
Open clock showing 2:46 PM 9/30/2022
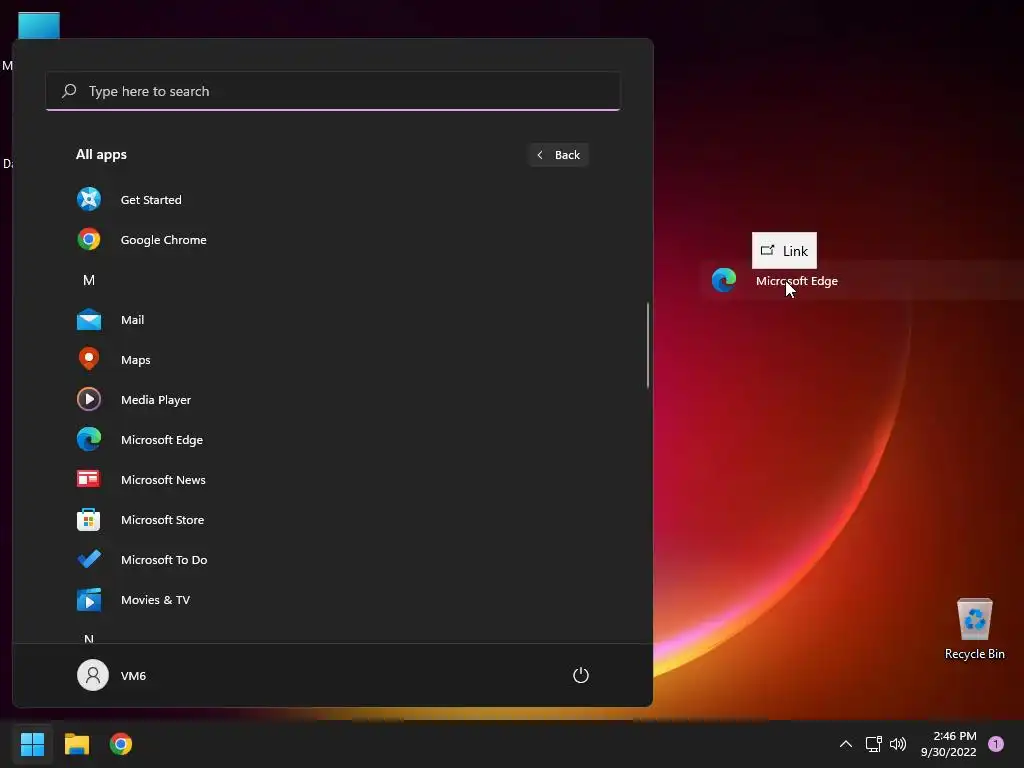tap(949, 744)
